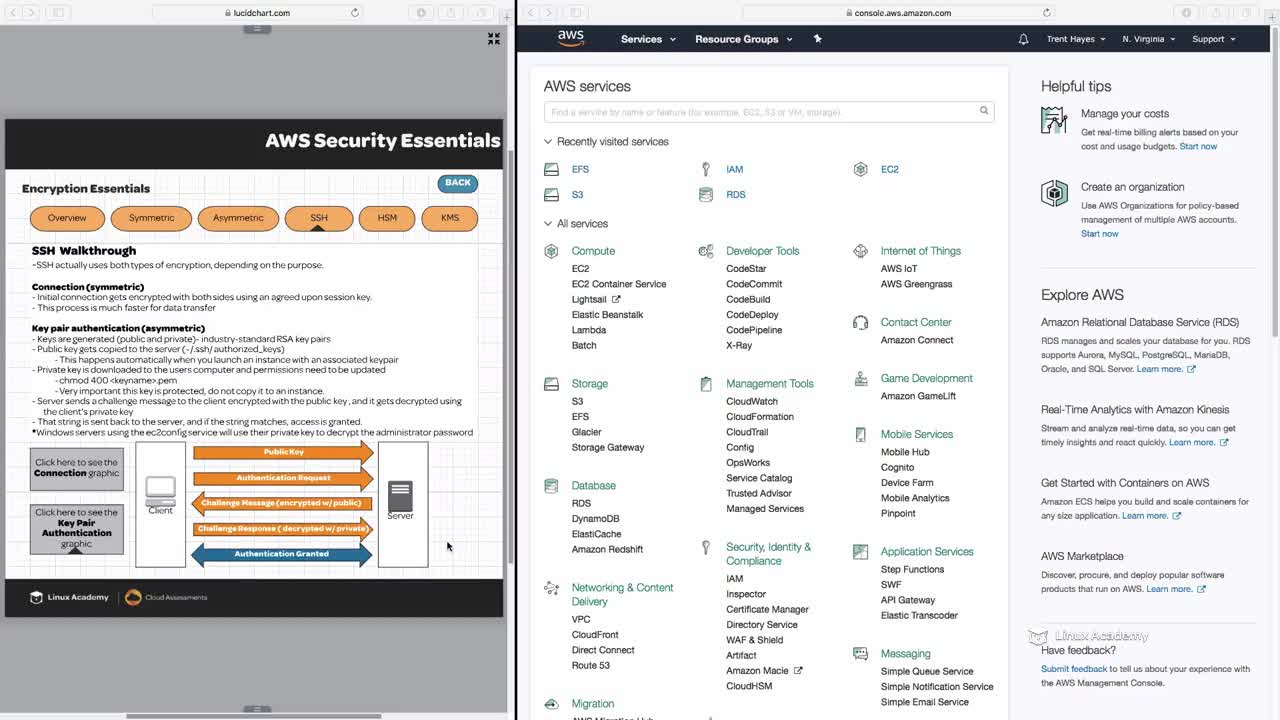The image size is (1280, 720).
Task: Open the HSM tab
Action: [x=387, y=218]
